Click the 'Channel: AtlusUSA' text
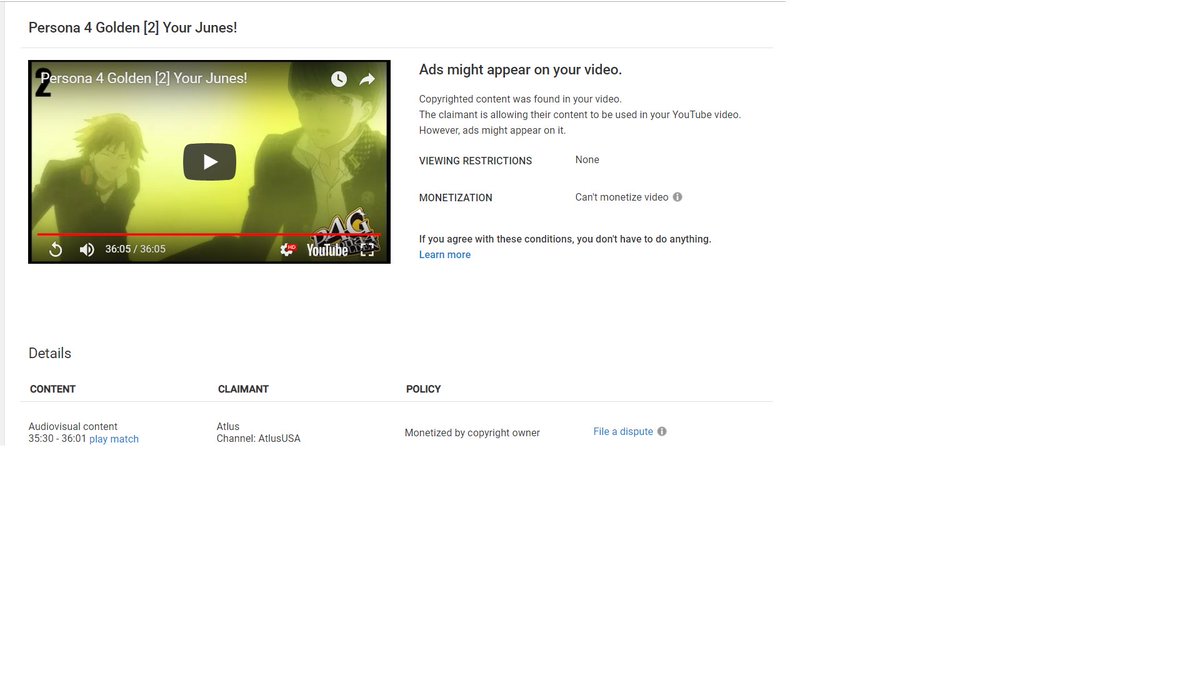 coord(259,438)
